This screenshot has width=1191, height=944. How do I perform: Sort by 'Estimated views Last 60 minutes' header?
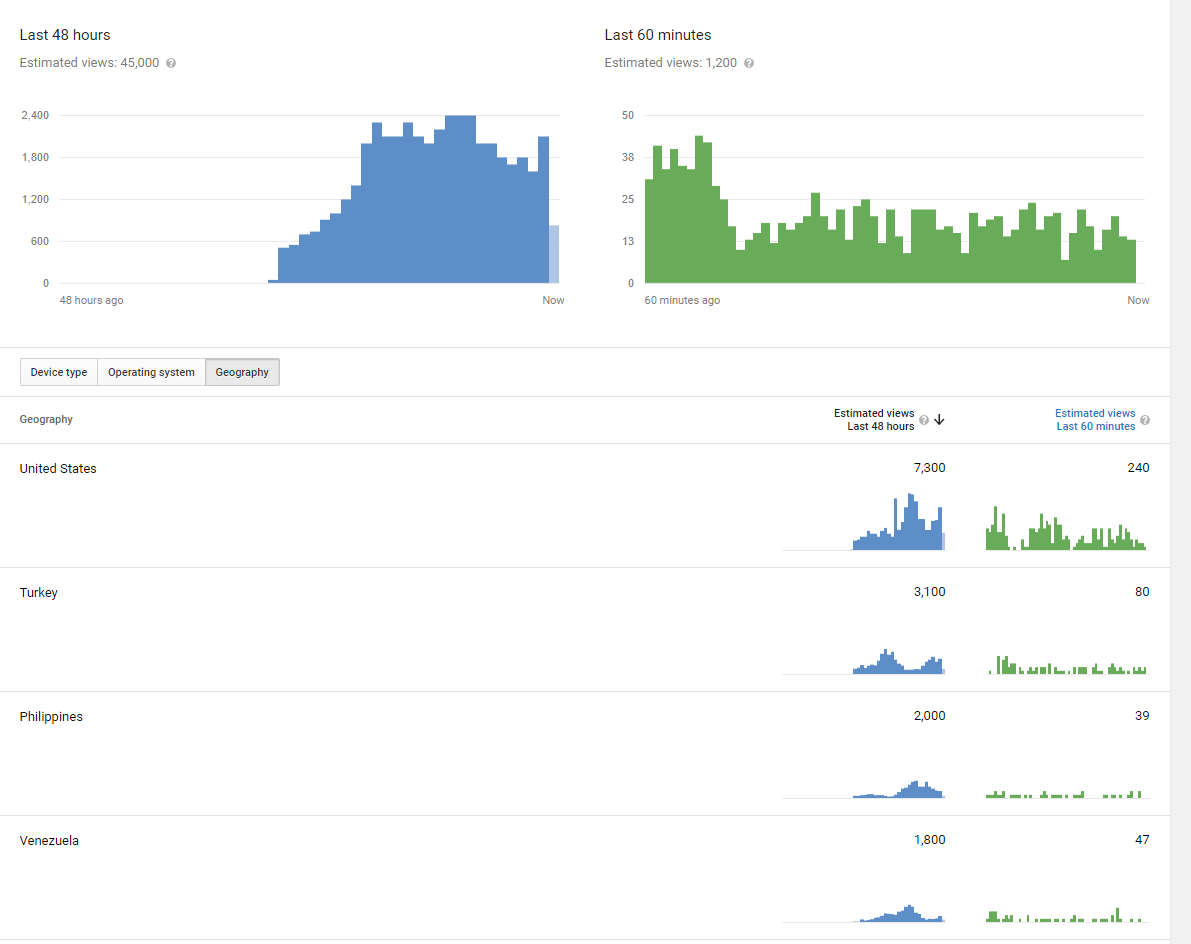click(x=1095, y=420)
